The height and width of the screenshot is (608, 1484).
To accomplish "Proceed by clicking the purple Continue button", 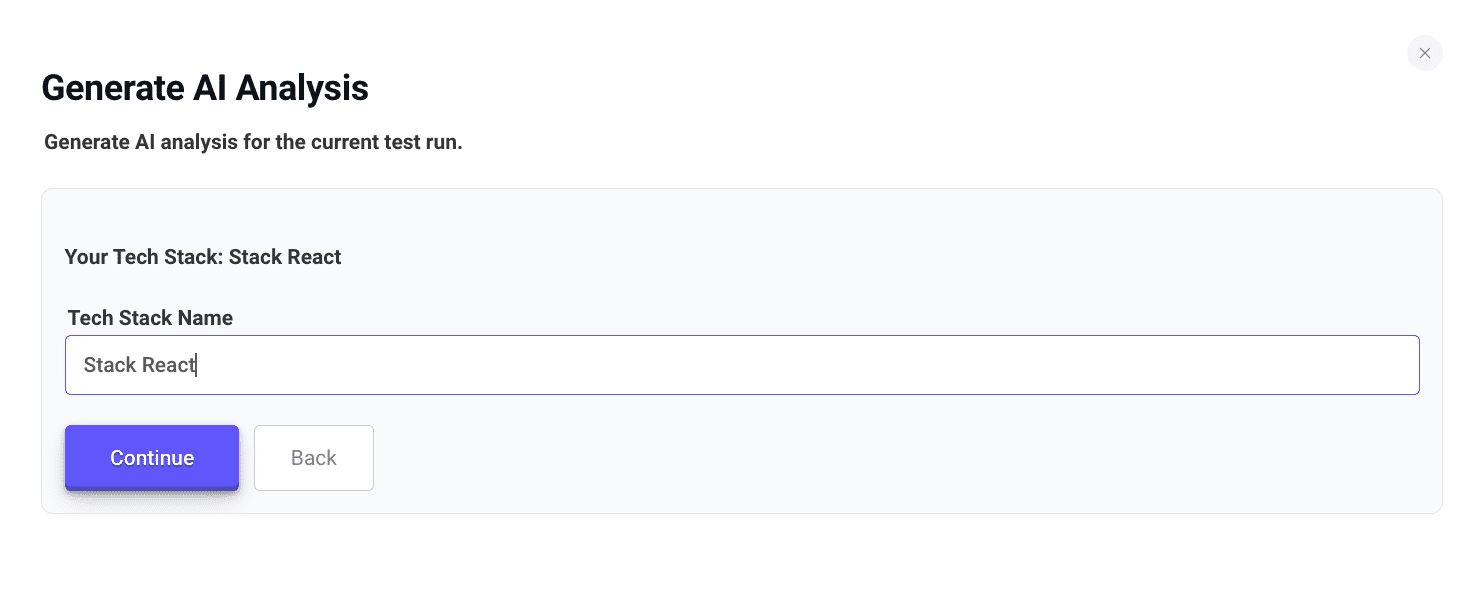I will tap(152, 458).
